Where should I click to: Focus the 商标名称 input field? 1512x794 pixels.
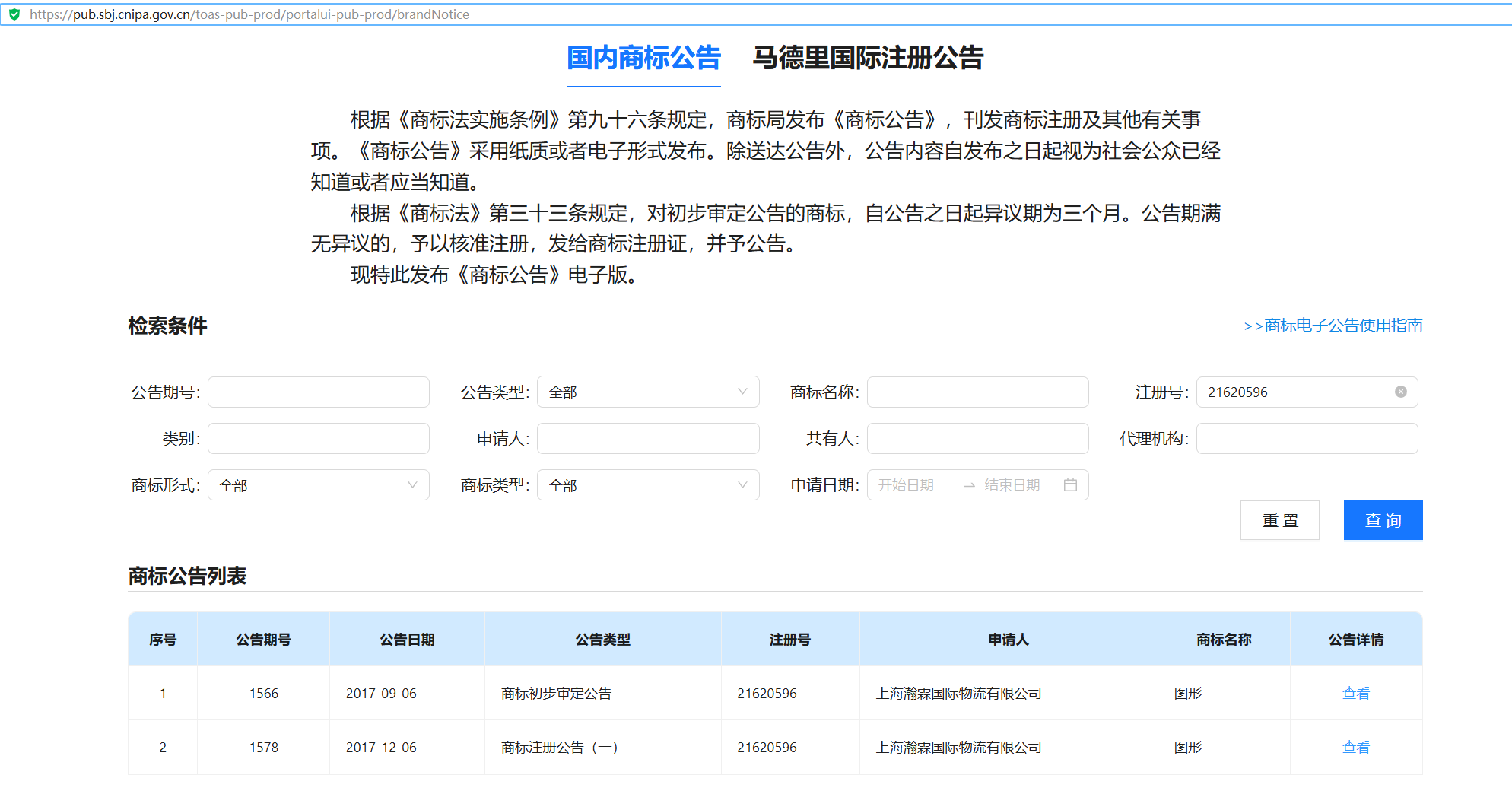click(x=977, y=392)
